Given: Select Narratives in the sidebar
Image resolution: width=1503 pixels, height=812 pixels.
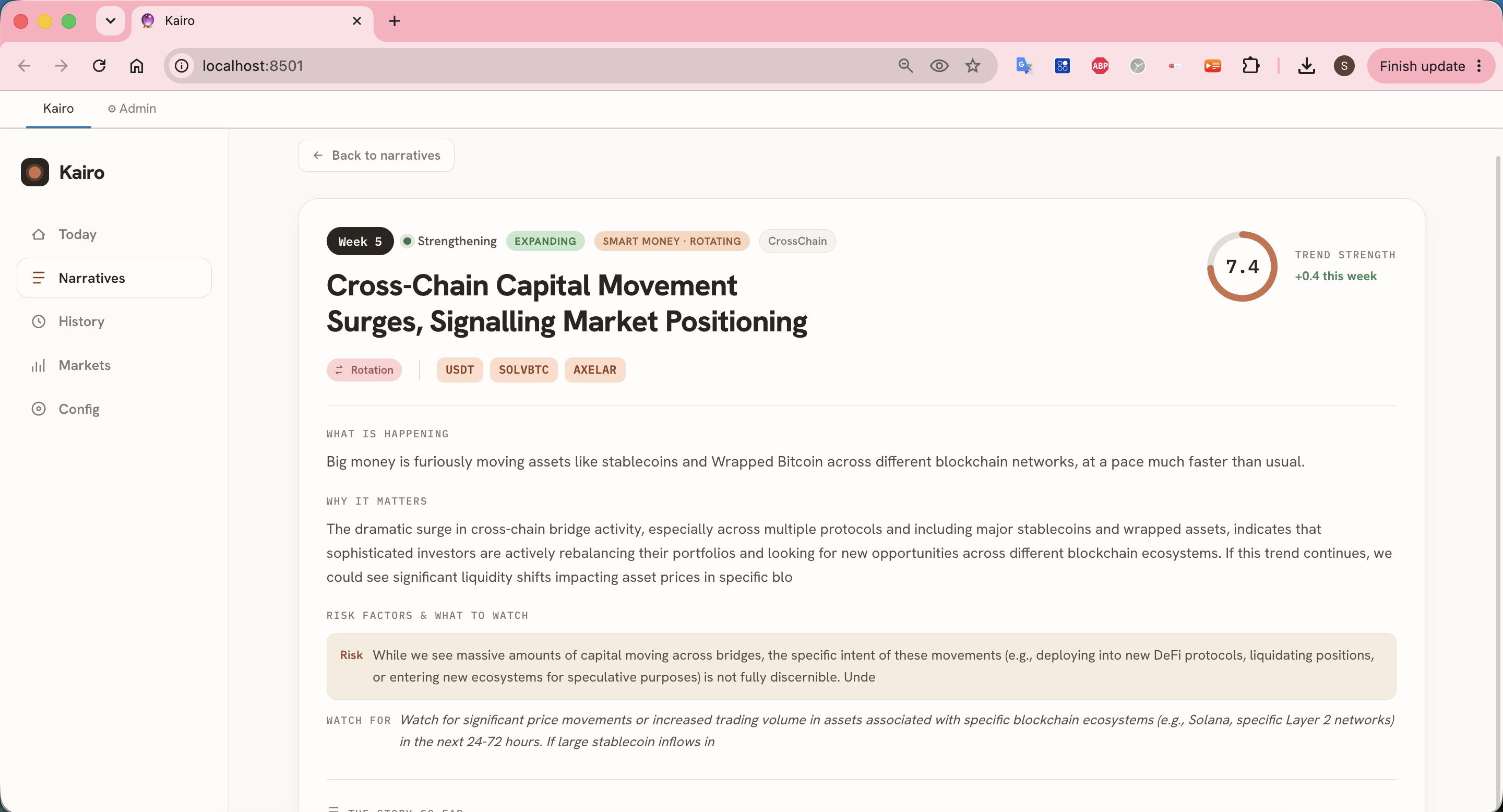Looking at the screenshot, I should [x=114, y=278].
